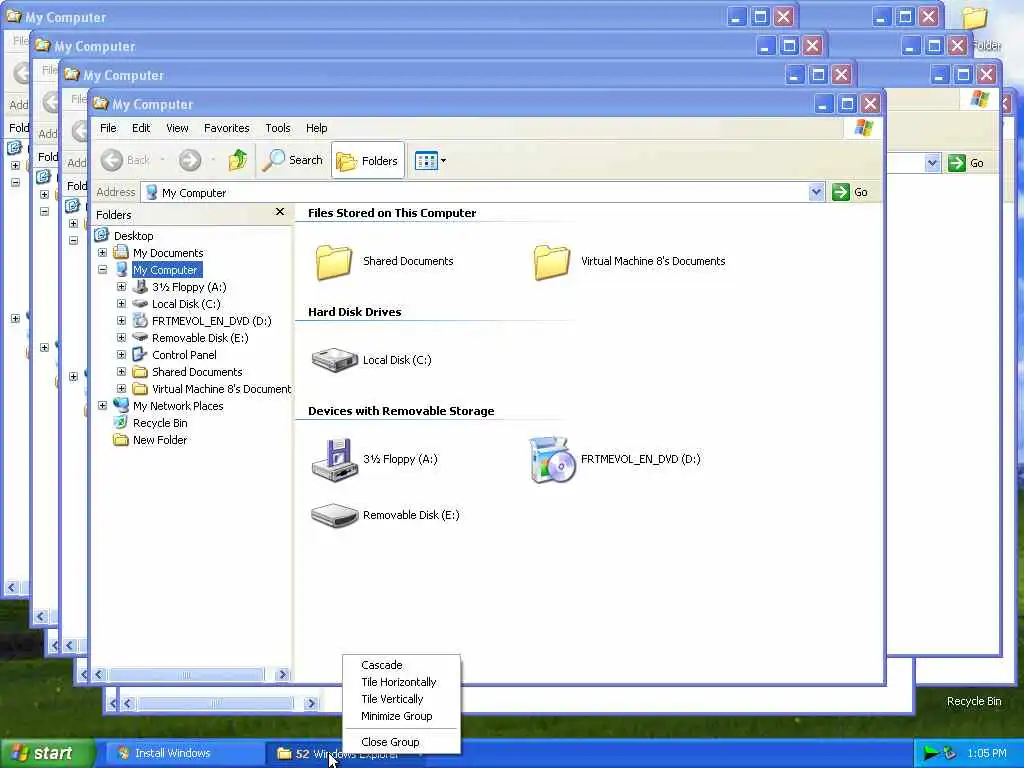
Task: Select 3½ Floppy (A:) drive icon in content
Action: pyautogui.click(x=334, y=460)
